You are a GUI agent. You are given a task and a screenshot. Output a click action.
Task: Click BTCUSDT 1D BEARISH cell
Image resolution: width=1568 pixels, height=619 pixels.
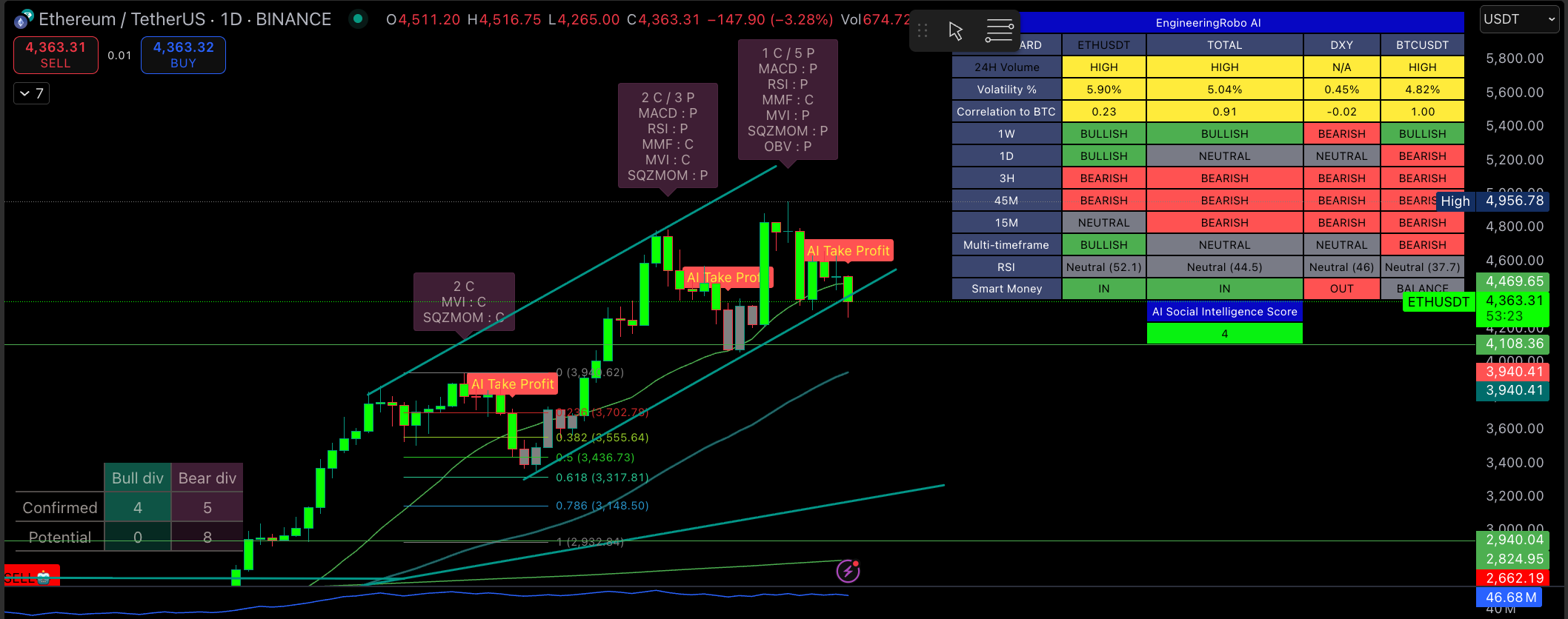pyautogui.click(x=1422, y=156)
